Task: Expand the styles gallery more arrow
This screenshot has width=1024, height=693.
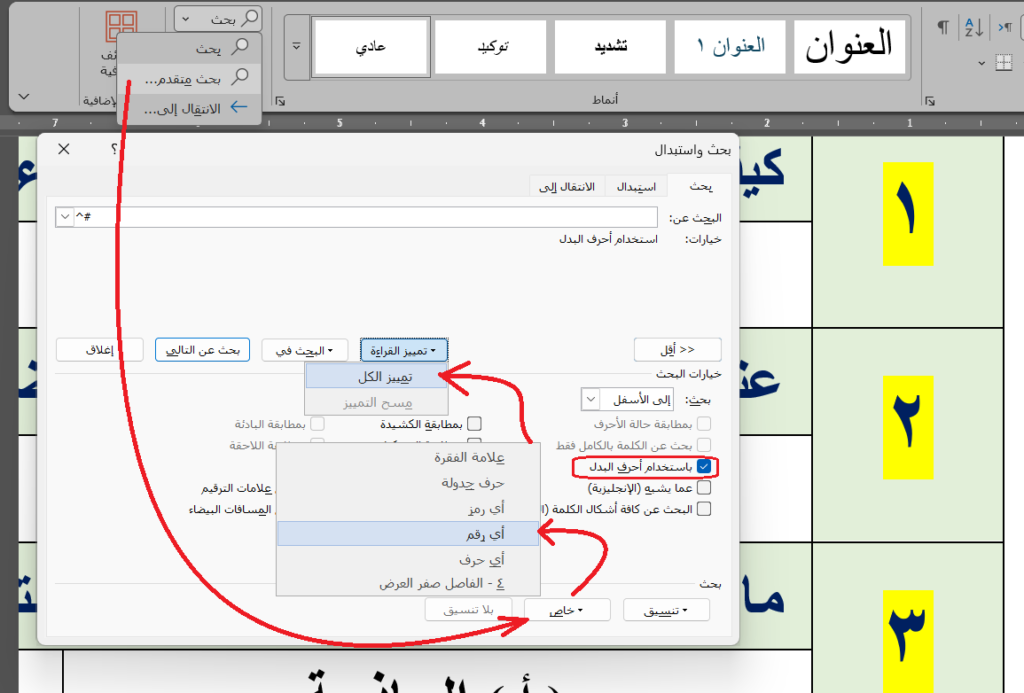Action: point(296,46)
